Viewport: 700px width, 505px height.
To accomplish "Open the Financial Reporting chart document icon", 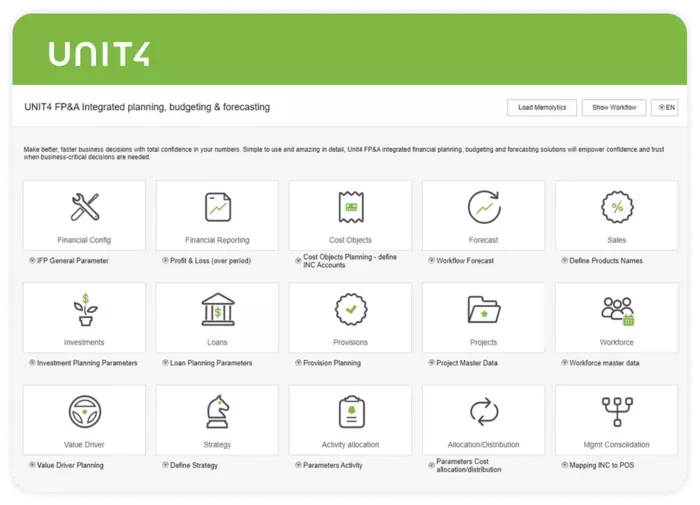I will 218,207.
